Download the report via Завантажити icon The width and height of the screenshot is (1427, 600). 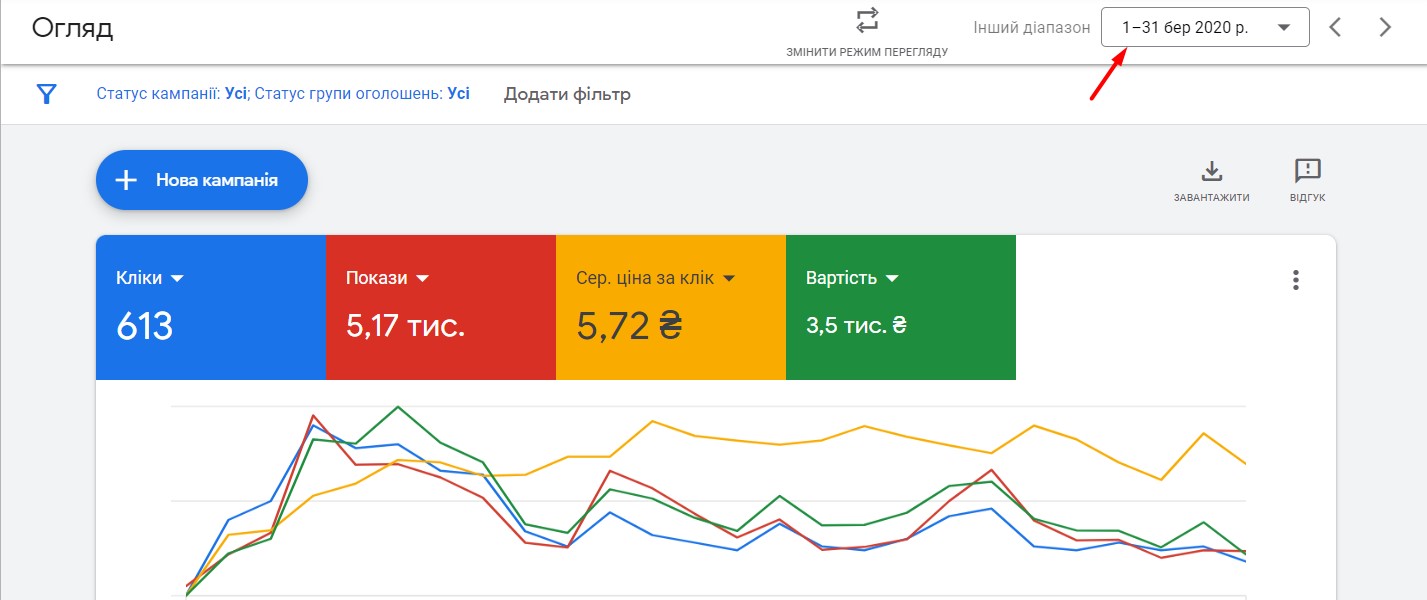(x=1212, y=171)
